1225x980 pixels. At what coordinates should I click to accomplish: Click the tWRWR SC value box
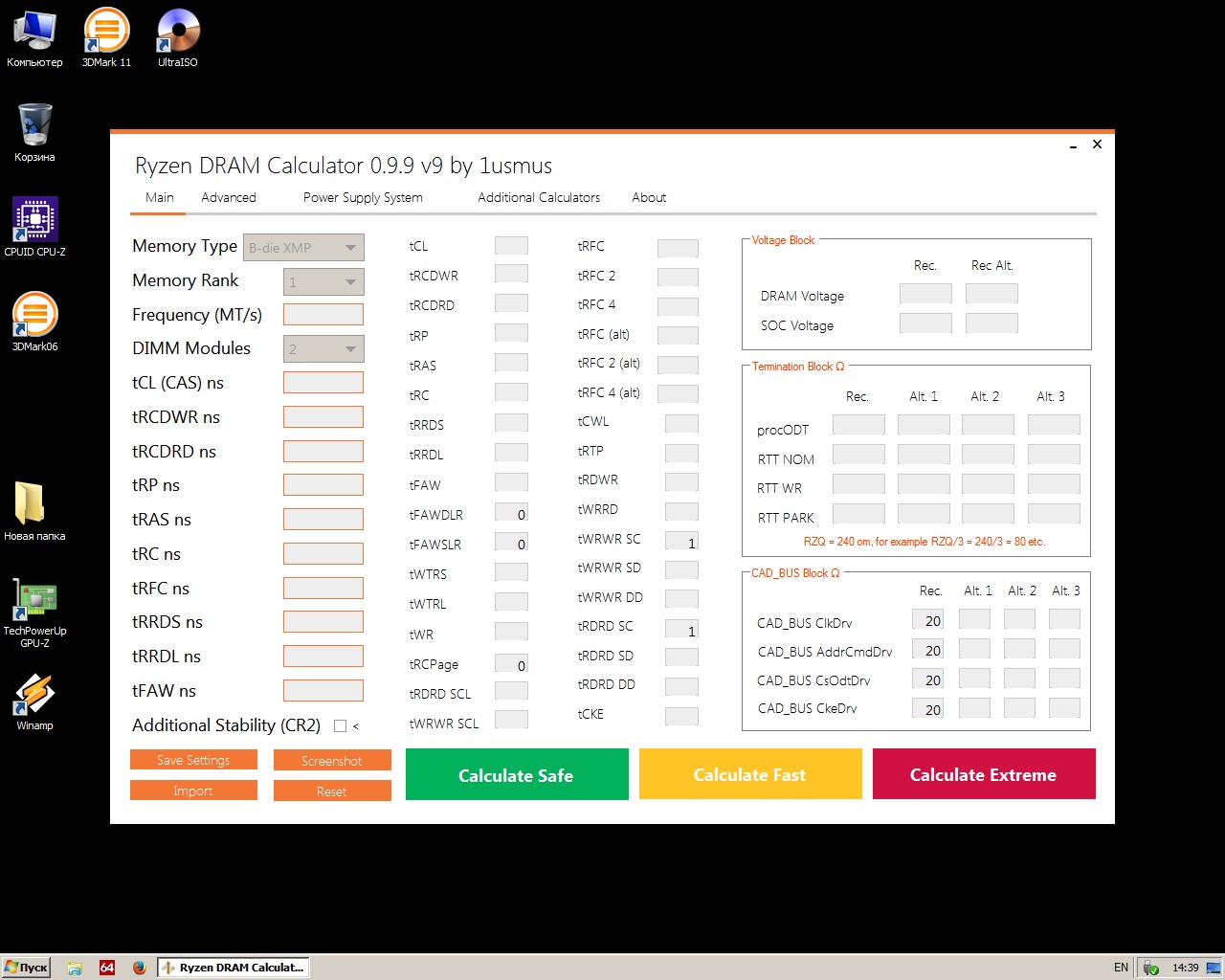pos(681,542)
